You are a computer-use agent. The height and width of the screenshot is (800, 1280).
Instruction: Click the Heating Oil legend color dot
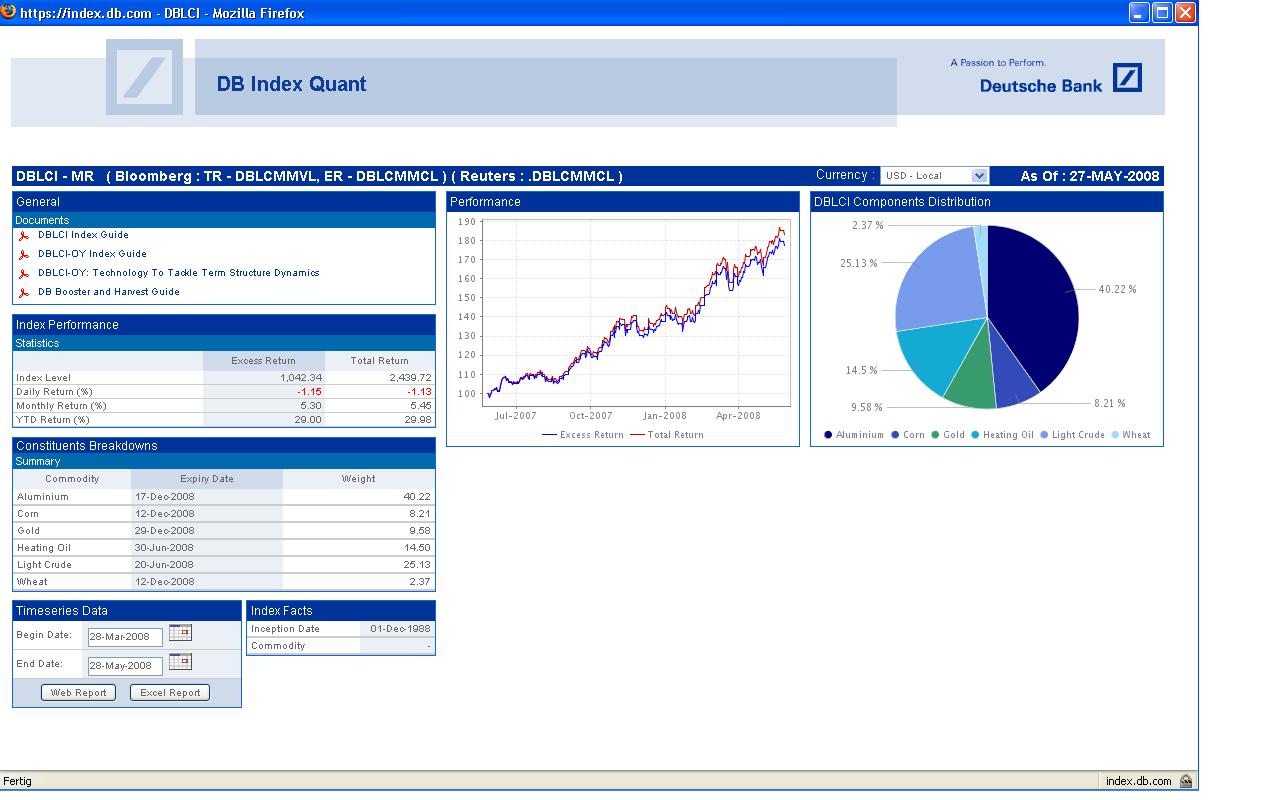(x=974, y=435)
